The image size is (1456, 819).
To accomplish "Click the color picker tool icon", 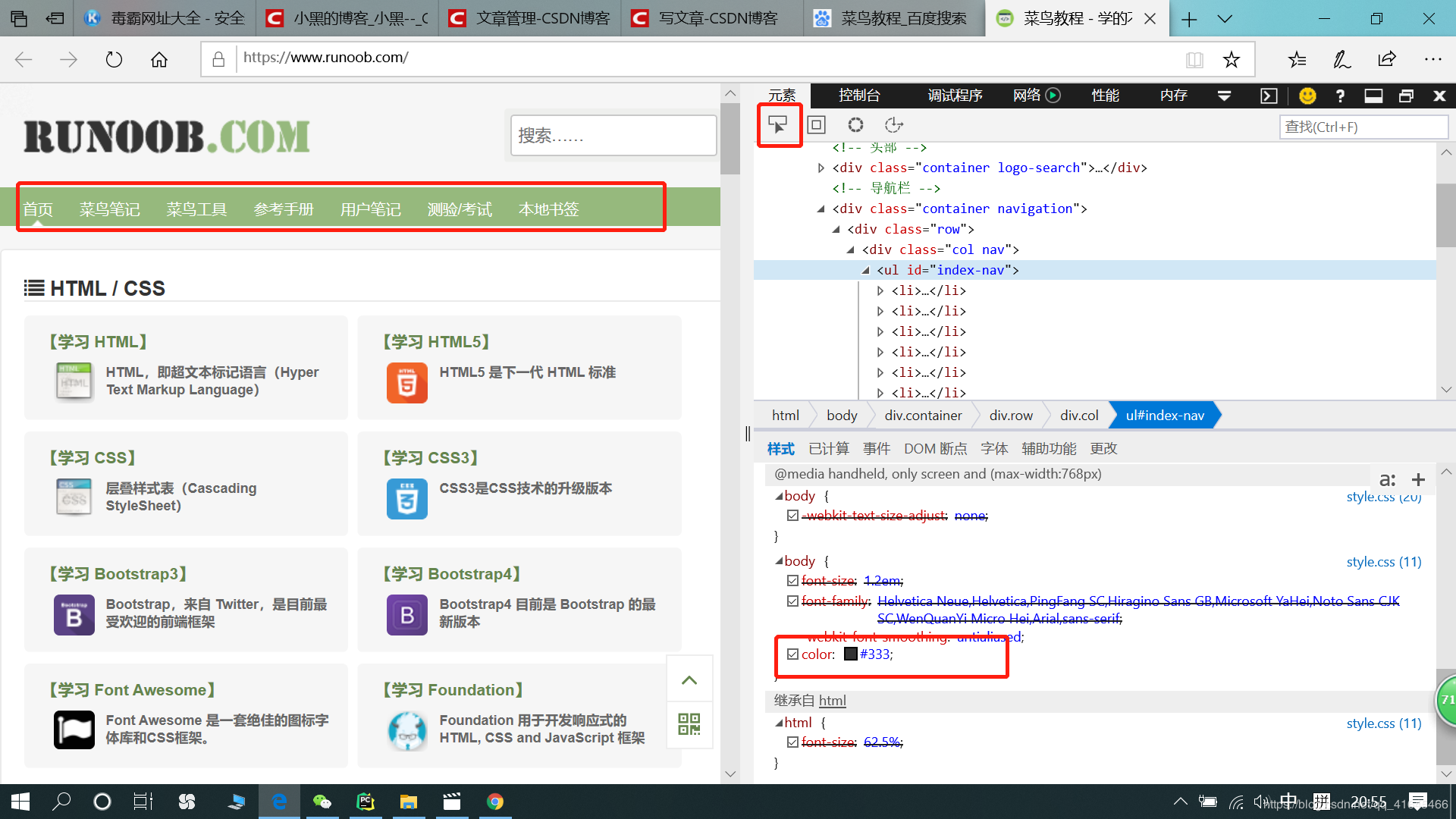I will (x=855, y=125).
